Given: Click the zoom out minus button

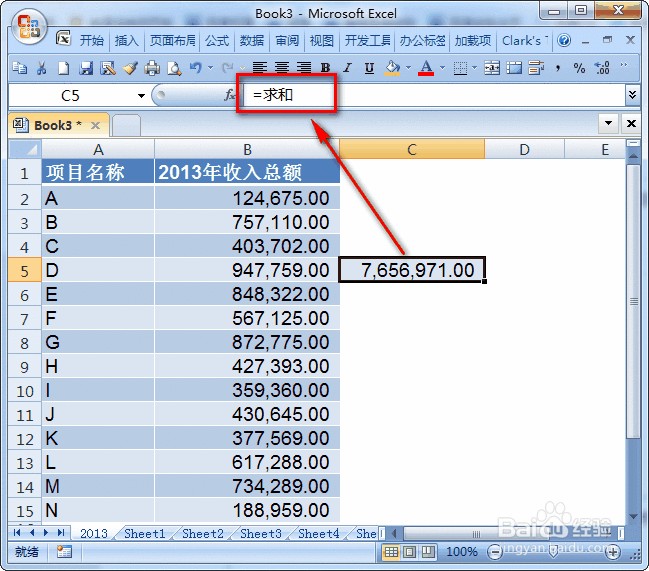Looking at the screenshot, I should (495, 552).
